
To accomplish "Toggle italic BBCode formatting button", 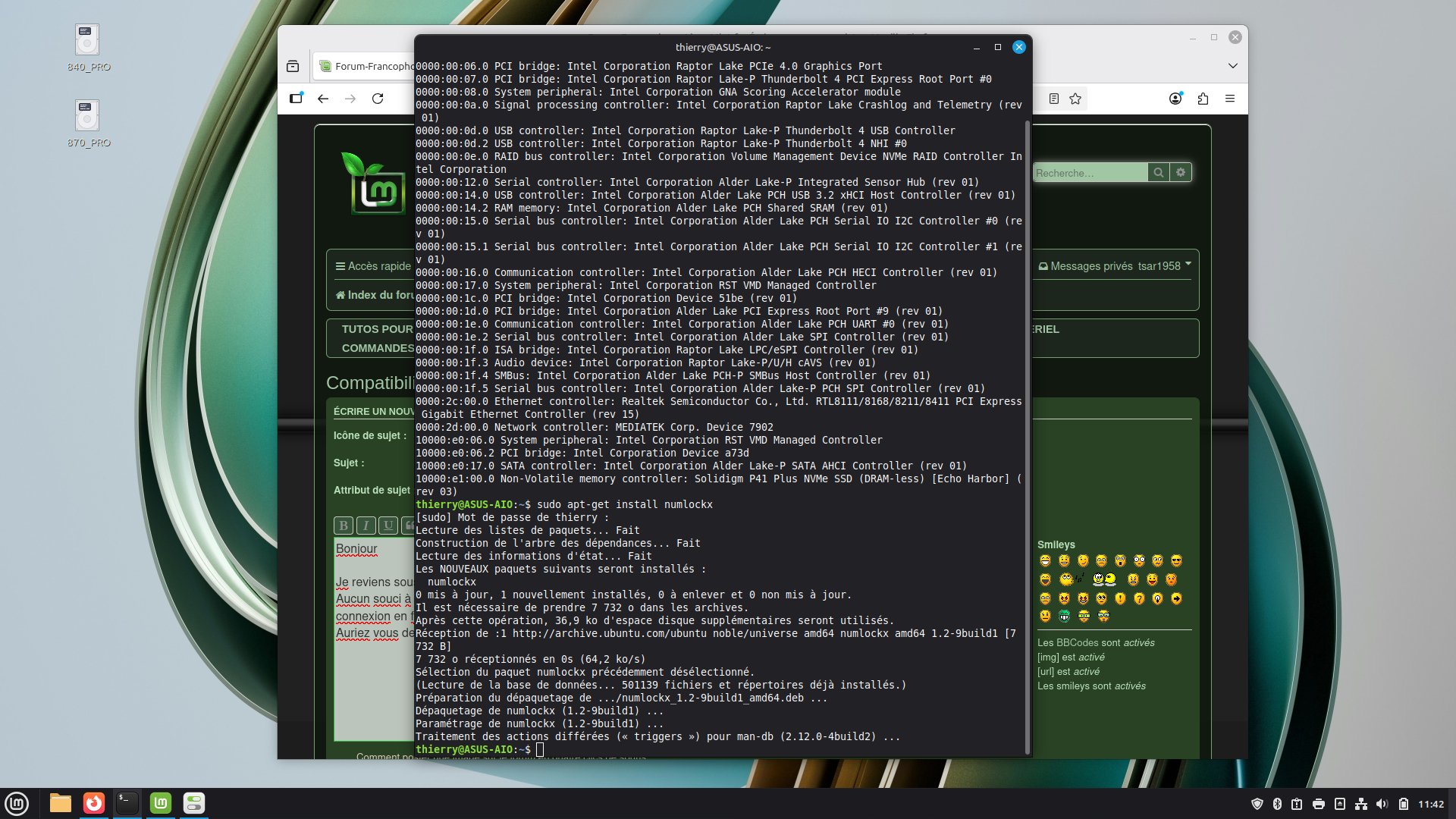I will [366, 525].
